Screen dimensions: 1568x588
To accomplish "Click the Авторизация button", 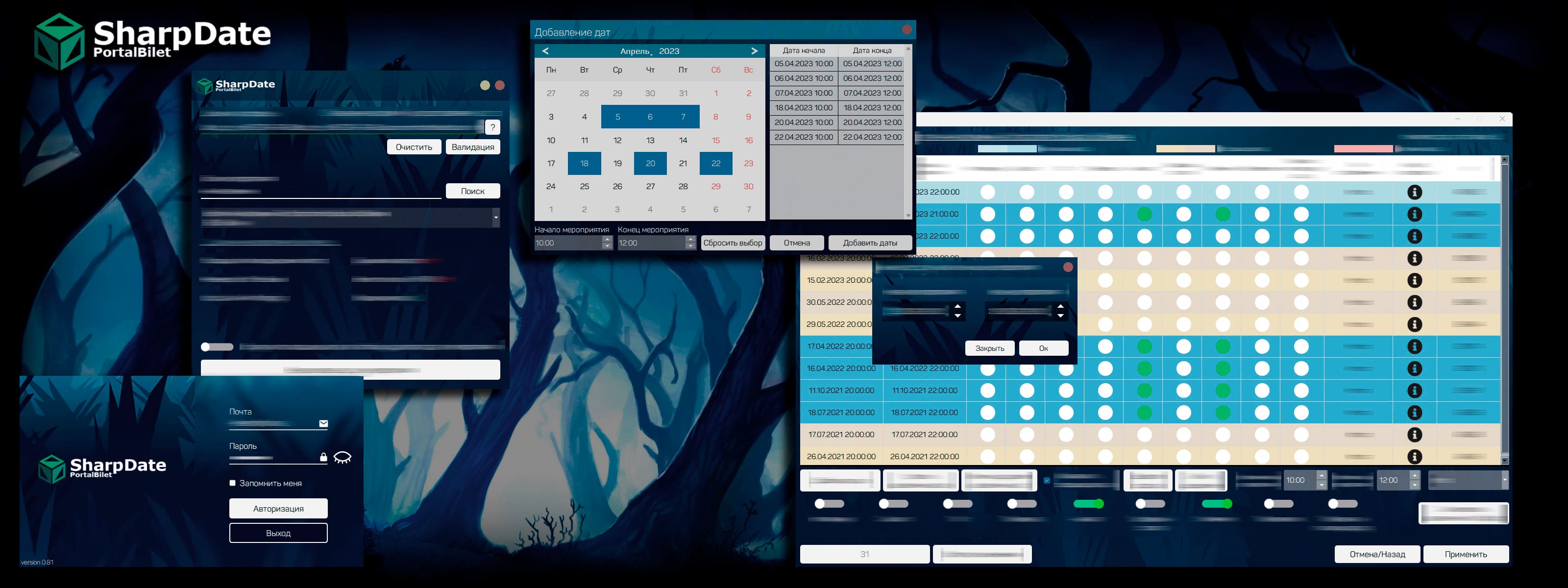I will [x=278, y=509].
